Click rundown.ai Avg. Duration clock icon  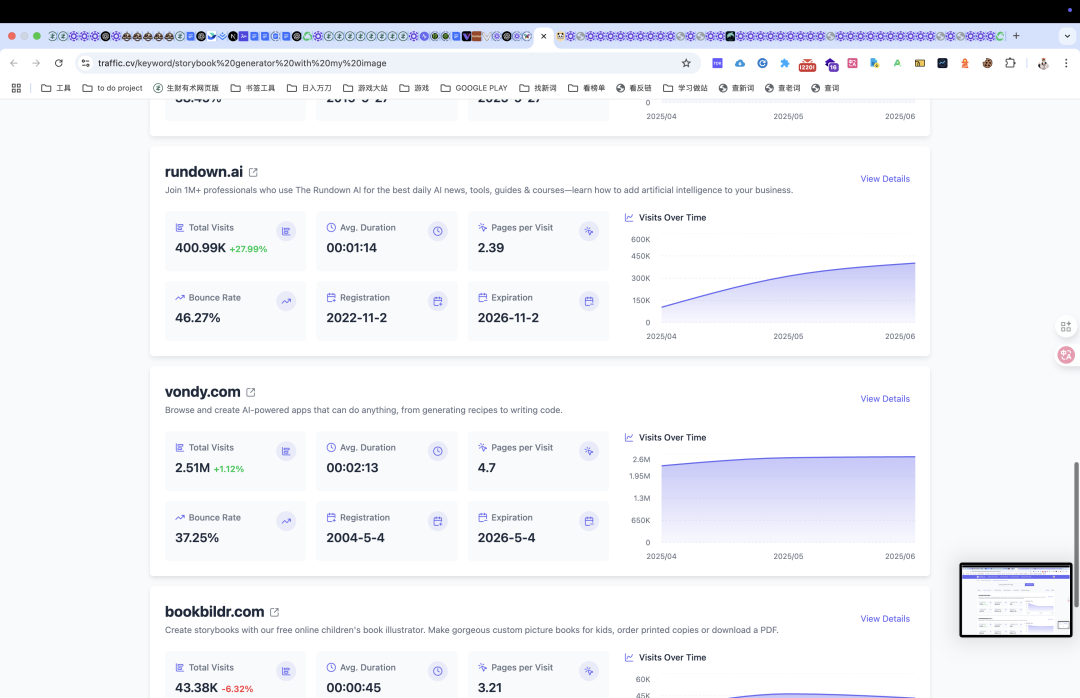(437, 232)
